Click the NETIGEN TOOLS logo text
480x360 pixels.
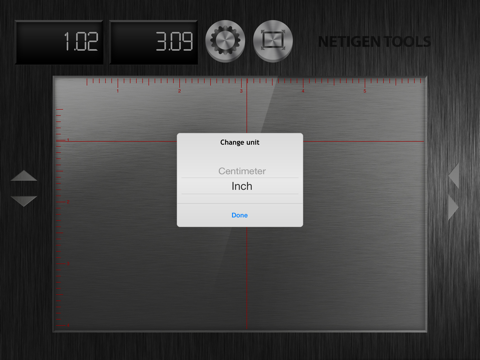coord(374,42)
